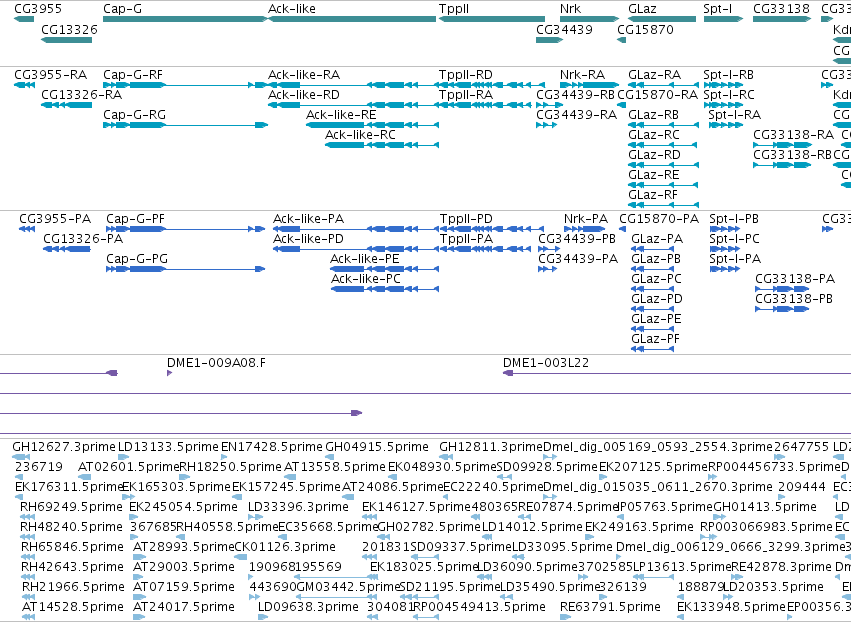Image resolution: width=851 pixels, height=622 pixels.
Task: Open protein 'Spt-I-PC'
Action: click(x=734, y=239)
